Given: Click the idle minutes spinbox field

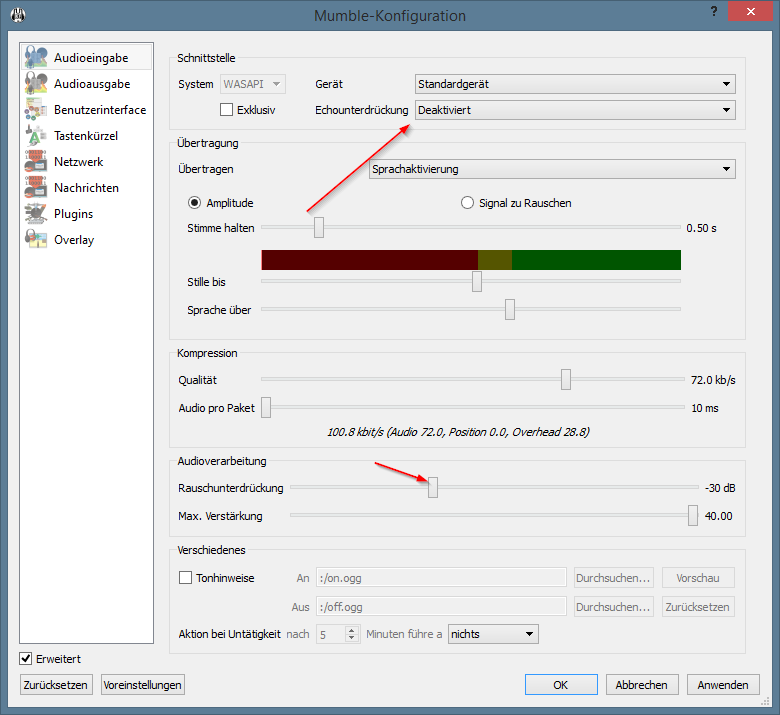Looking at the screenshot, I should (331, 634).
